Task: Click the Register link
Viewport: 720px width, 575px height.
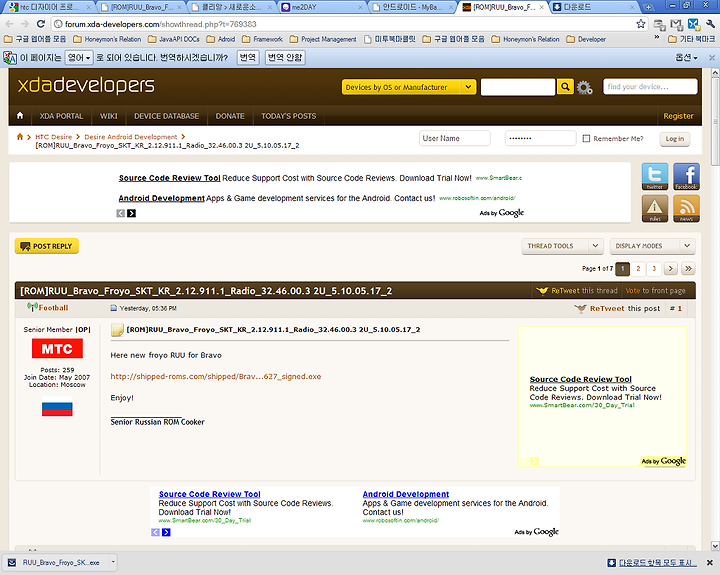Action: tap(678, 116)
